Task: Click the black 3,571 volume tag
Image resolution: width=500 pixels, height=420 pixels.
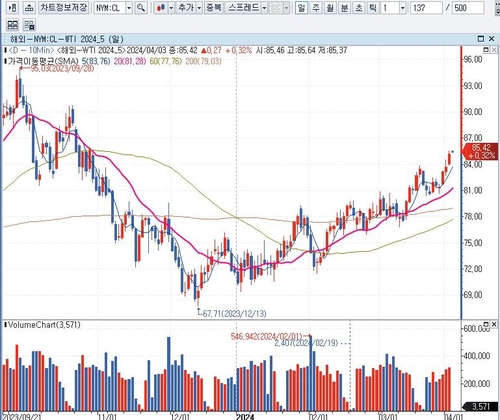Action: (x=480, y=406)
